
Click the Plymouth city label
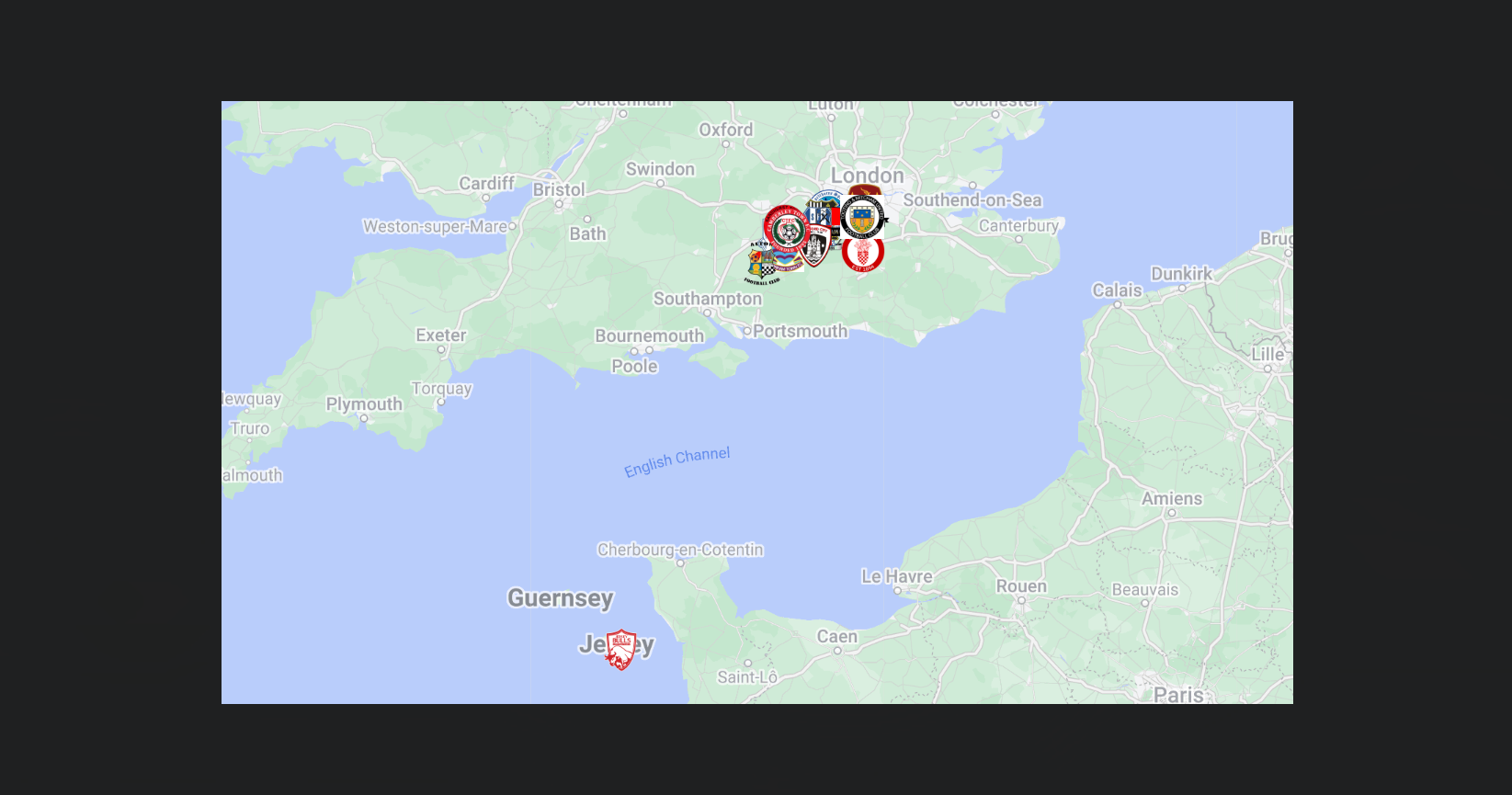(x=364, y=403)
